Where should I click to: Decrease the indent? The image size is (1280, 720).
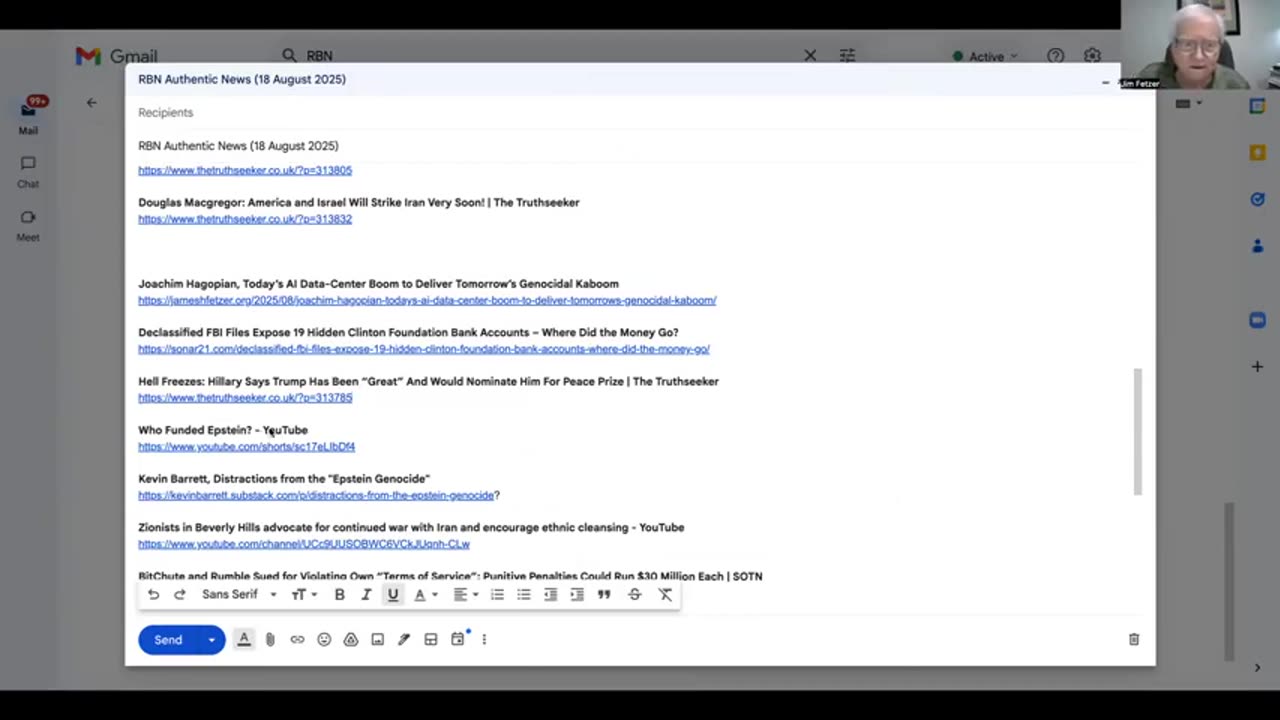[x=550, y=594]
